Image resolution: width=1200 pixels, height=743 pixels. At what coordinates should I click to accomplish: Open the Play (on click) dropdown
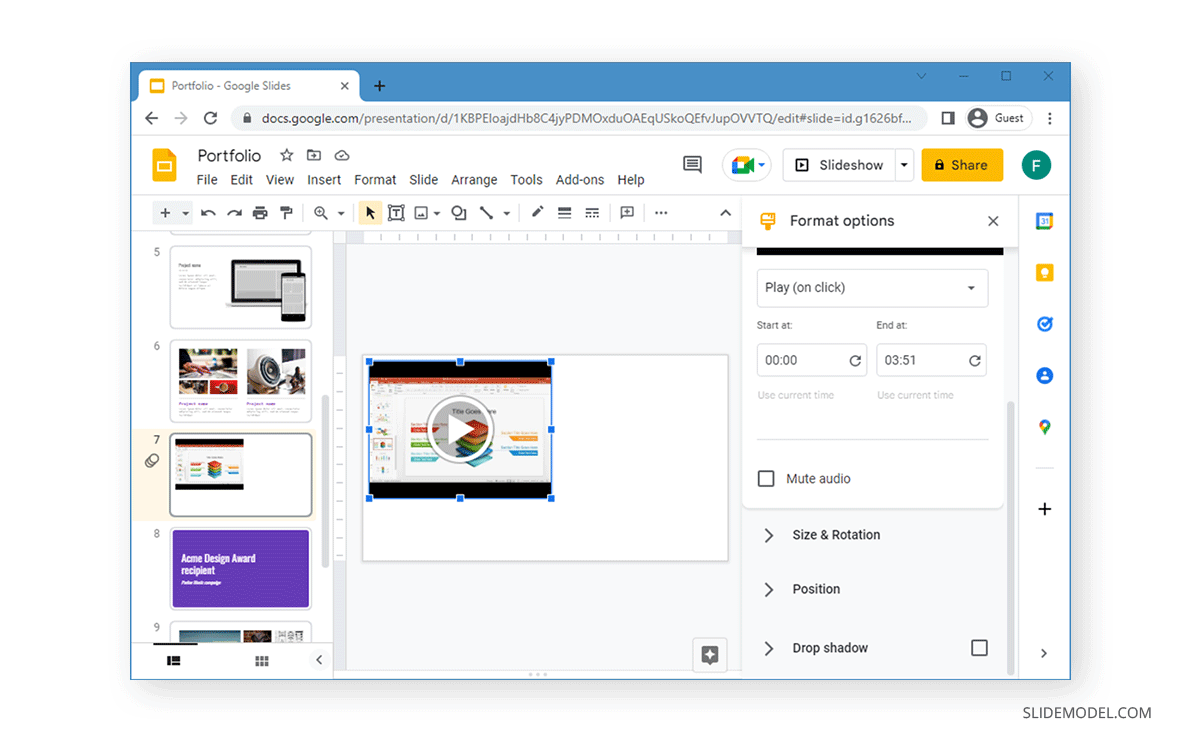pos(872,288)
